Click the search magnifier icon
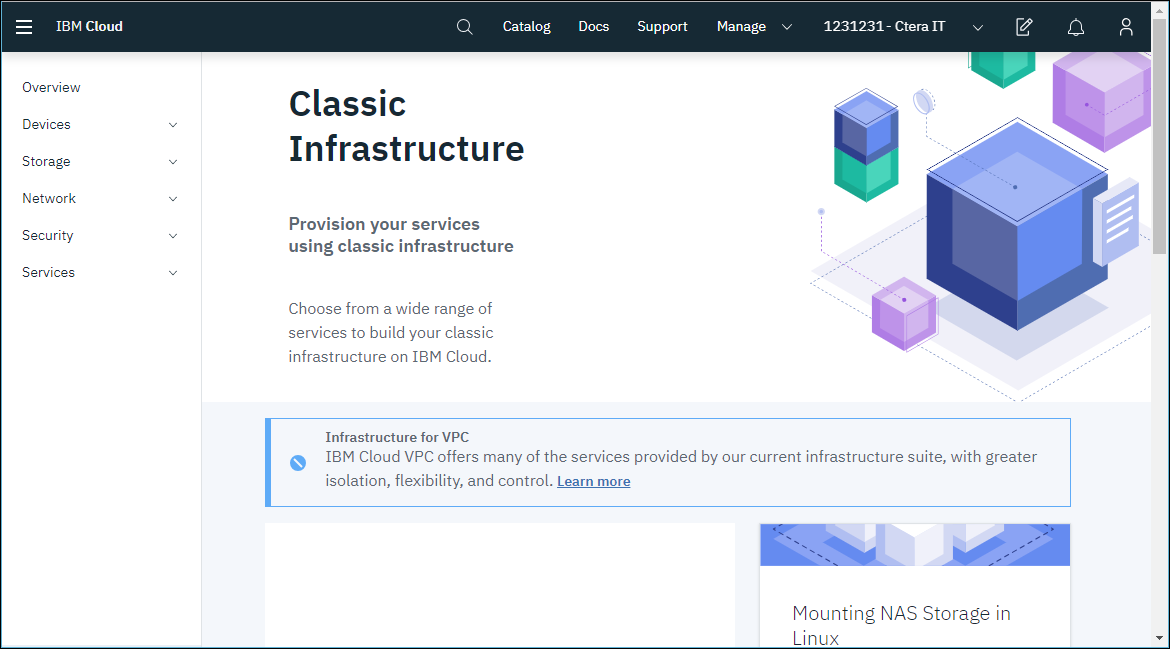 [464, 27]
